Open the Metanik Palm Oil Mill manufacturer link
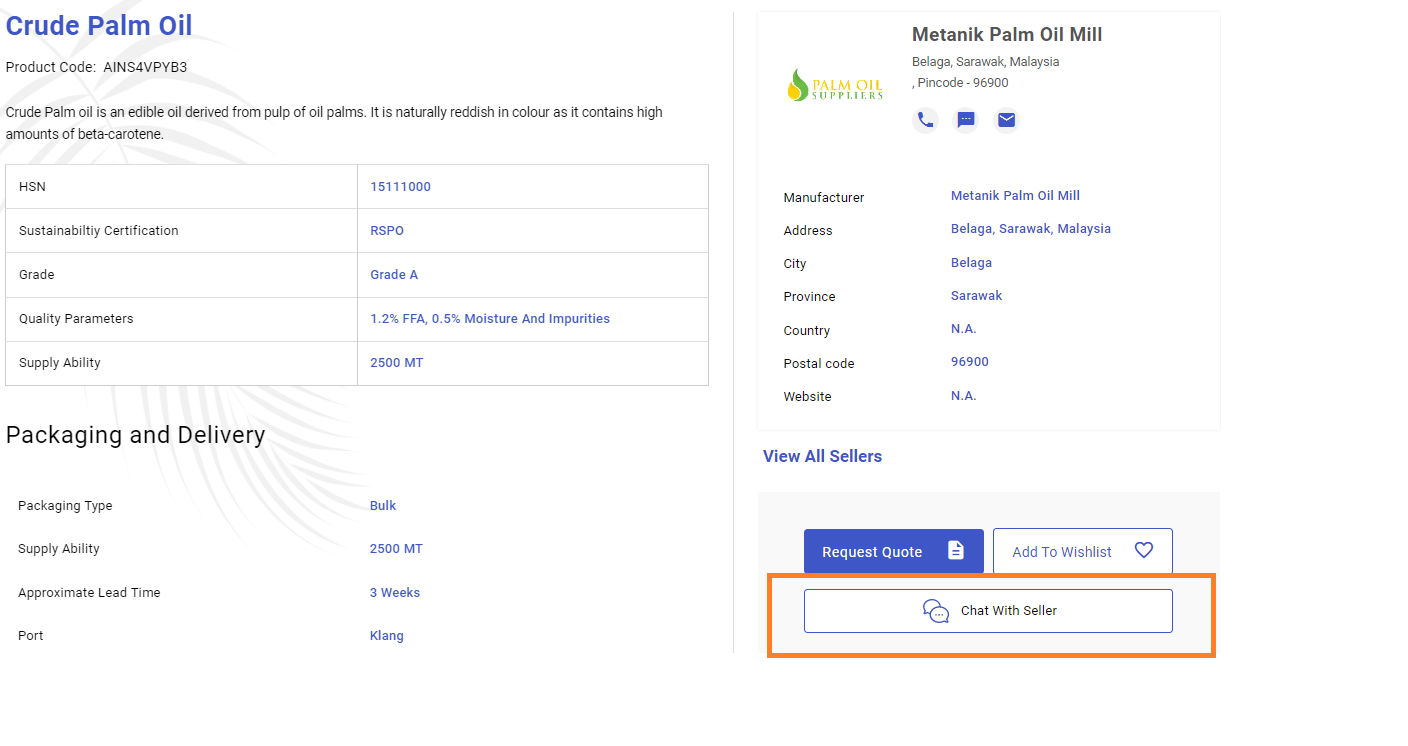Image resolution: width=1408 pixels, height=746 pixels. click(1015, 195)
